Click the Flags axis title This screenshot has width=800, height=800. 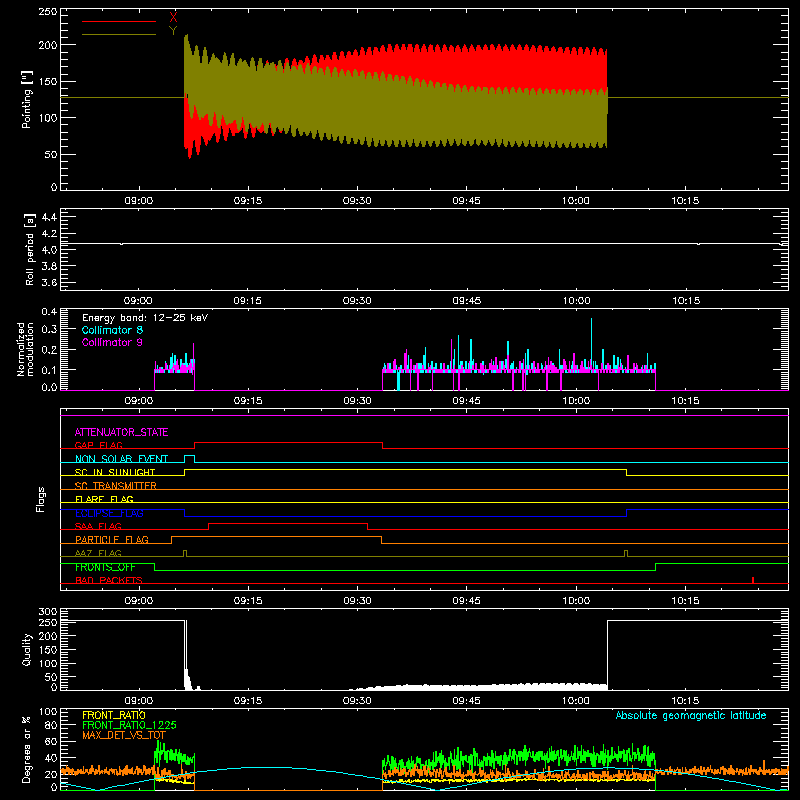click(x=40, y=499)
